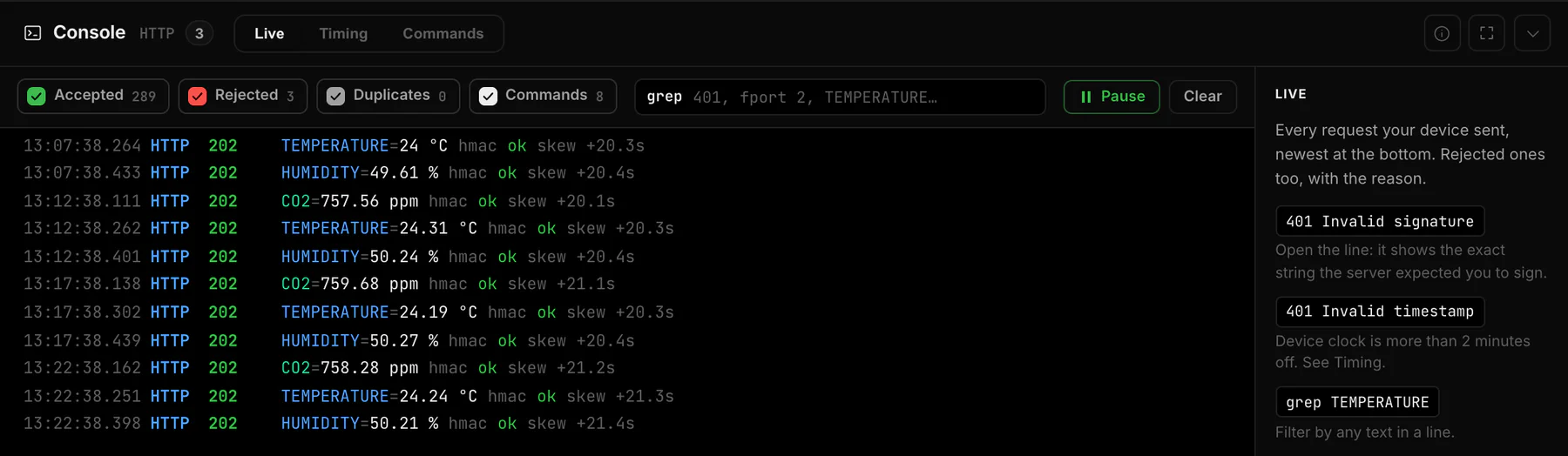
Task: Open log line HUMIDITY=50.24 %
Action: coord(627,257)
